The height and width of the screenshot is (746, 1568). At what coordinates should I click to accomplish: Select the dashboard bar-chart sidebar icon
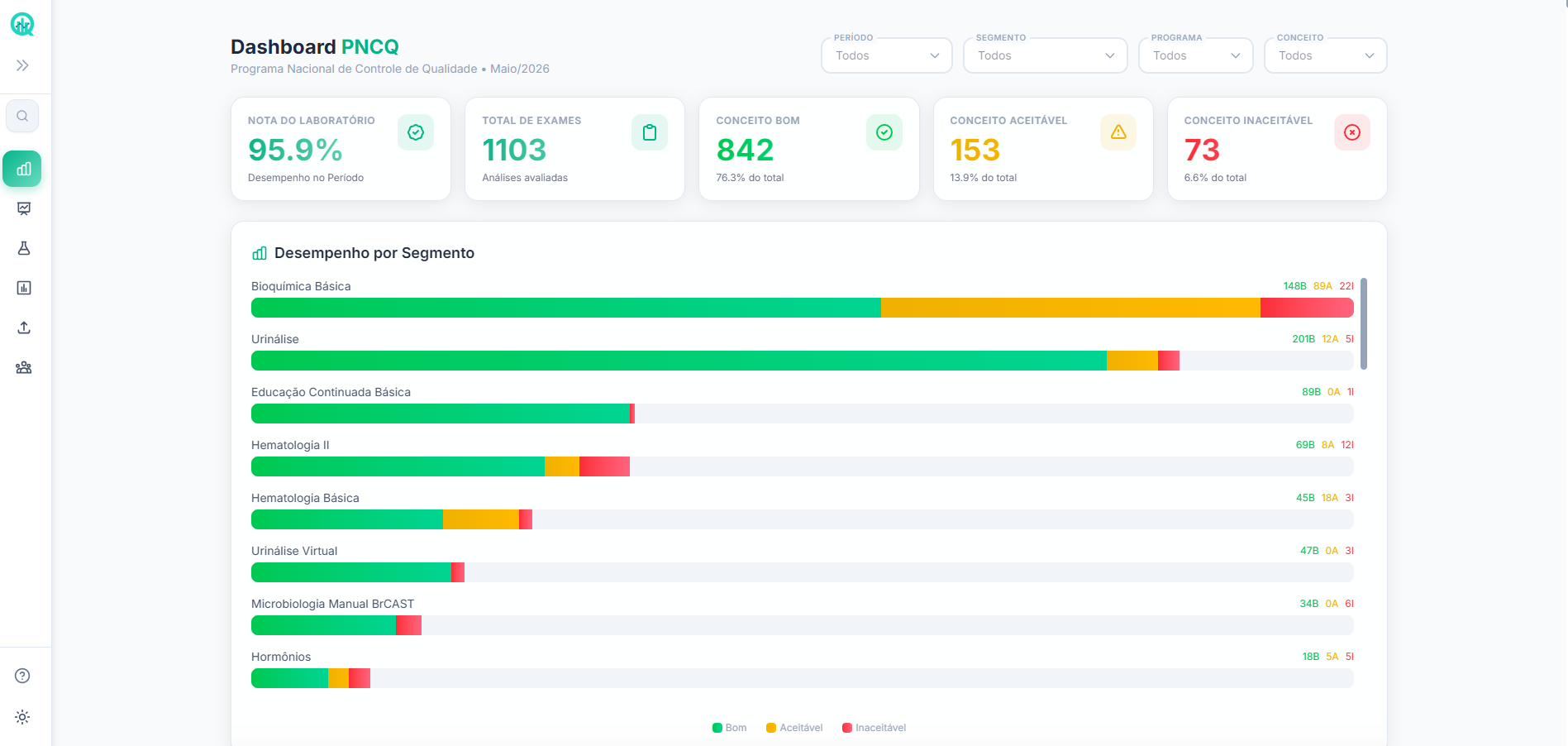(22, 169)
